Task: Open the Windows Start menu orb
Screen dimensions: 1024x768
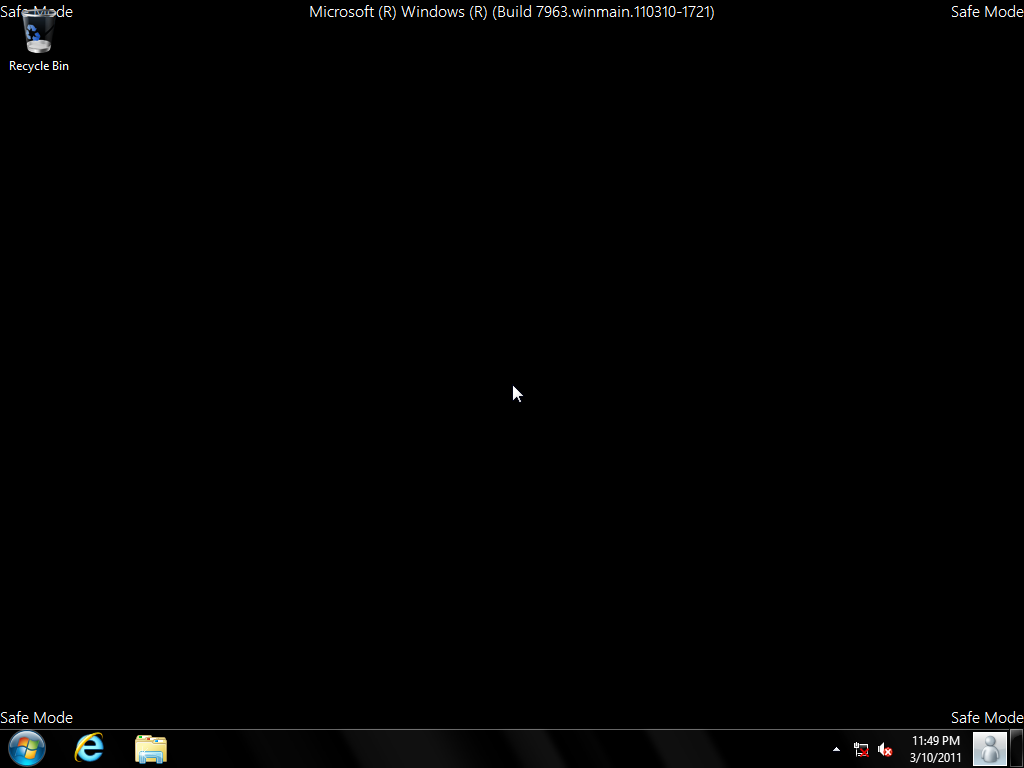Action: (27, 748)
